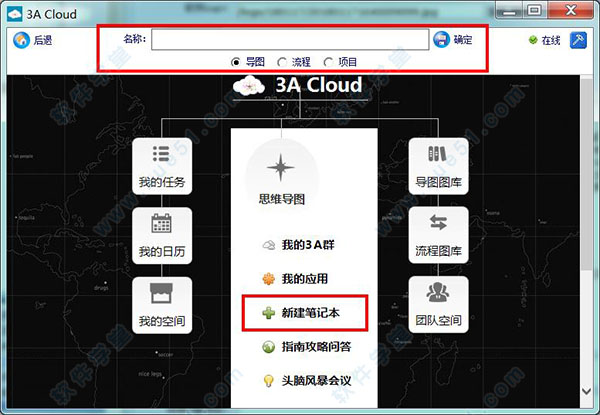The image size is (600, 415).
Task: Select the 导图 radio button
Action: [236, 62]
